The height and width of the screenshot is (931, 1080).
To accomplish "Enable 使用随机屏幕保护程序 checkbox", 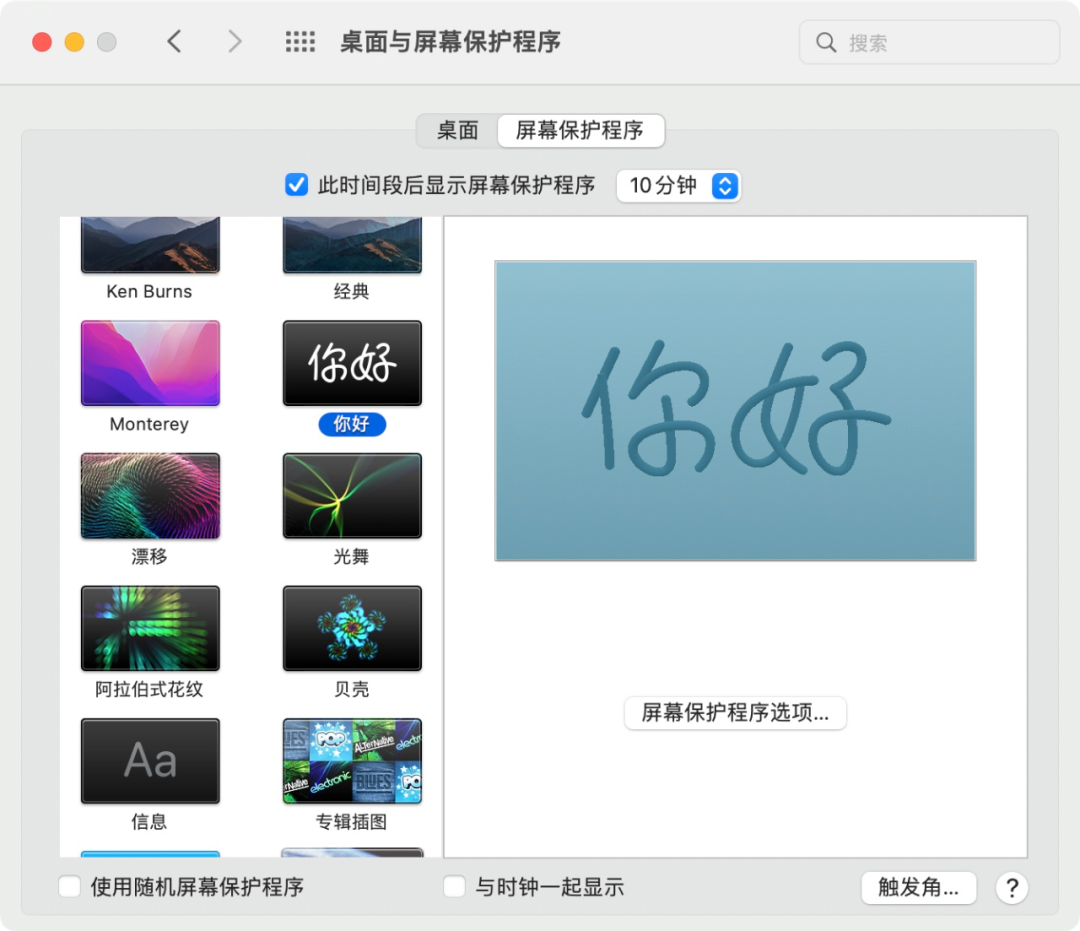I will (x=68, y=886).
